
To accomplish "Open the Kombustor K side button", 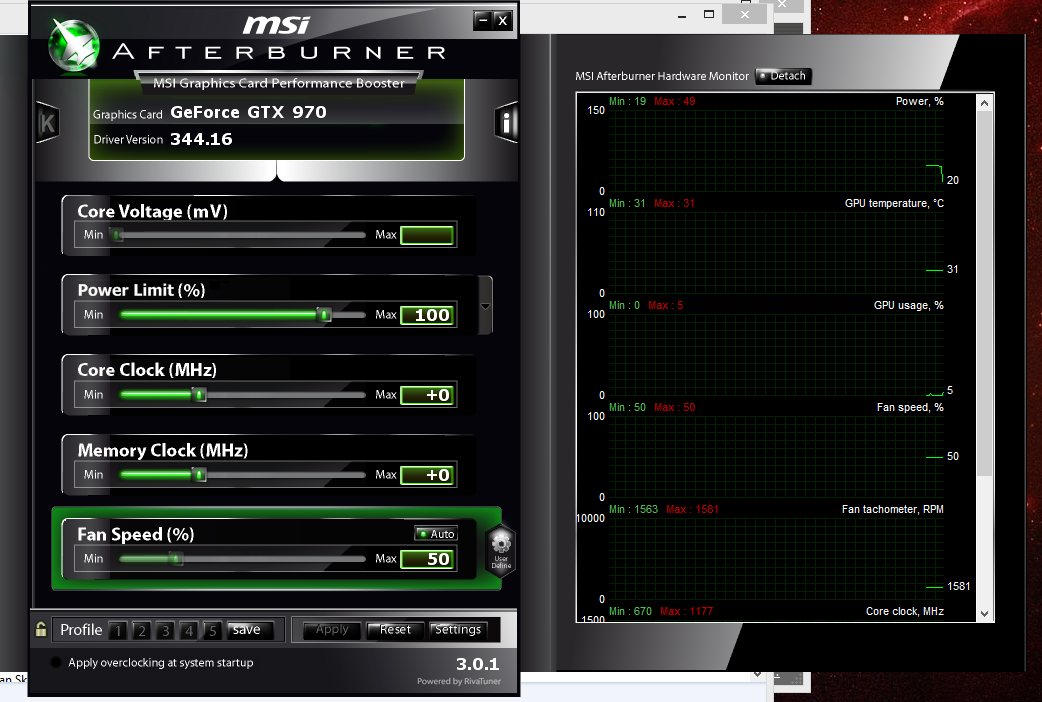I will tap(48, 123).
